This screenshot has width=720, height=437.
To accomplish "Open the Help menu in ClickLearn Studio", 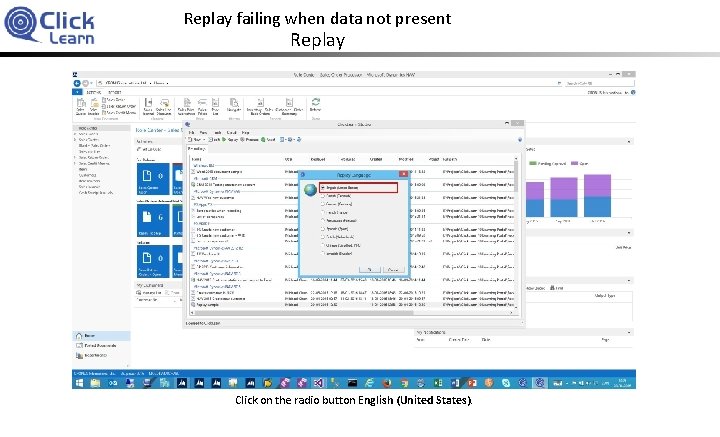I will pos(246,132).
